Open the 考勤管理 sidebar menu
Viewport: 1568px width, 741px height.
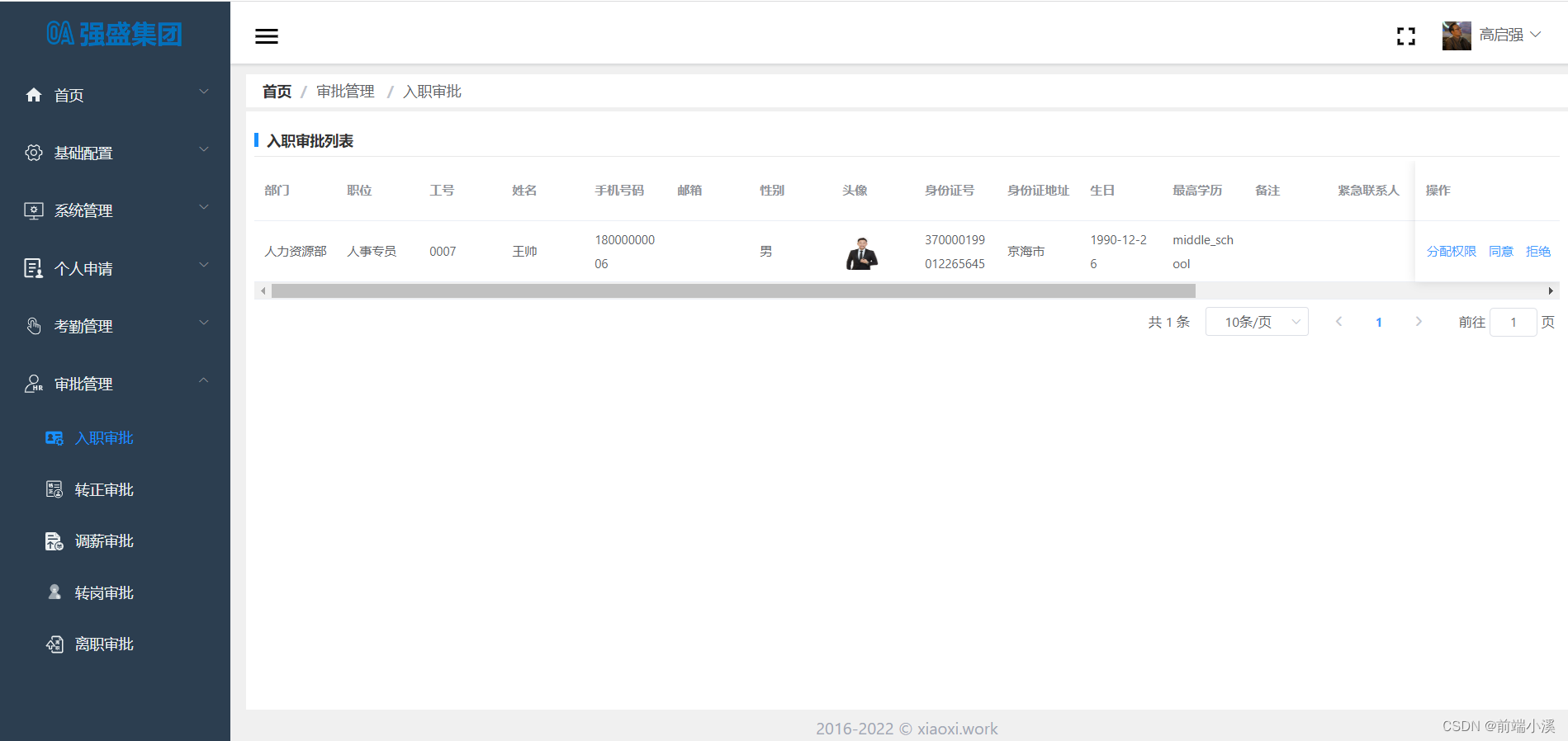[x=115, y=326]
